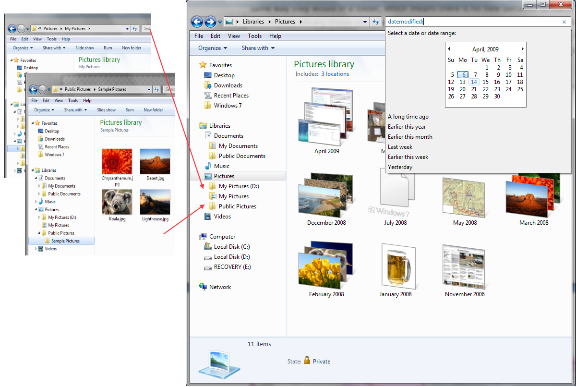This screenshot has height=387, width=576.
Task: Select April 14 in the calendar
Action: (474, 82)
